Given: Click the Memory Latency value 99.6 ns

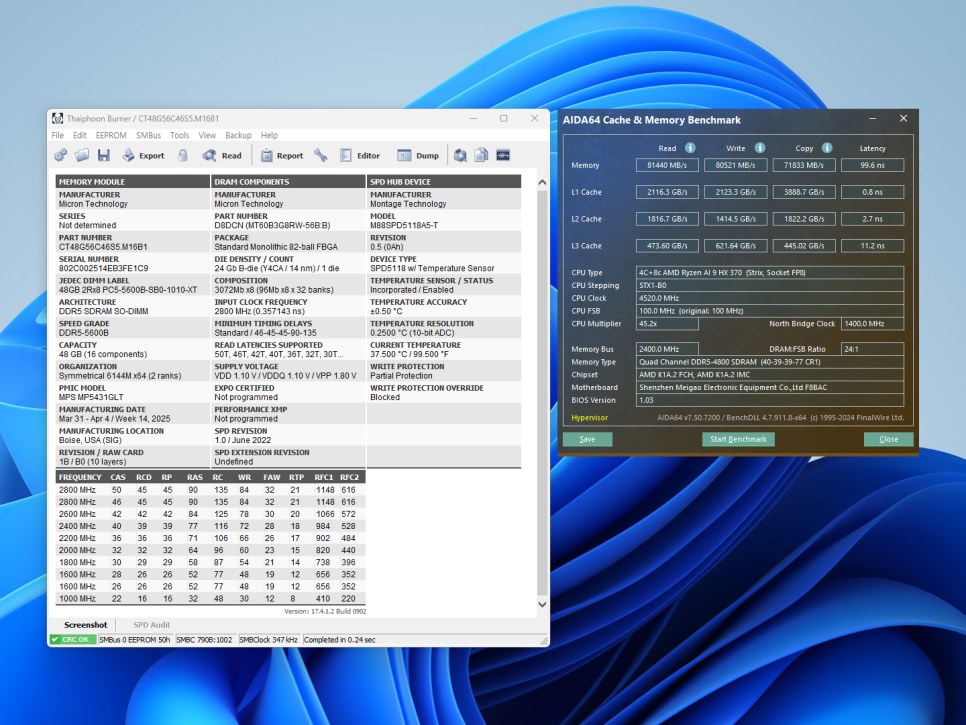Looking at the screenshot, I should [x=872, y=165].
